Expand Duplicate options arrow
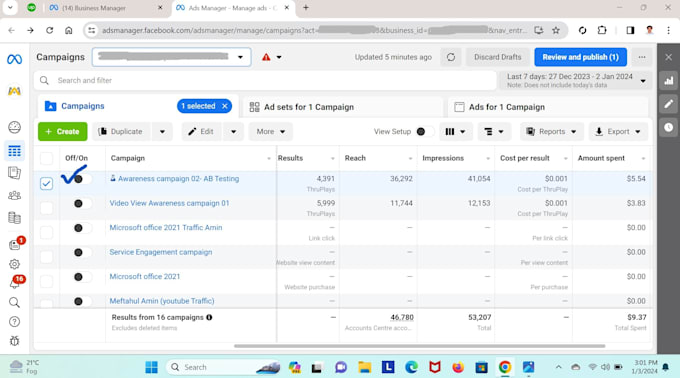Screen dimensions: 680x378 [162, 131]
